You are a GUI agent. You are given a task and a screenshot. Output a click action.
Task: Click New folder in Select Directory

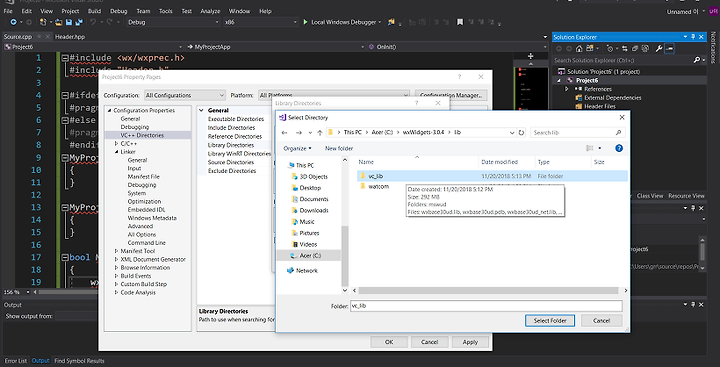[339, 148]
